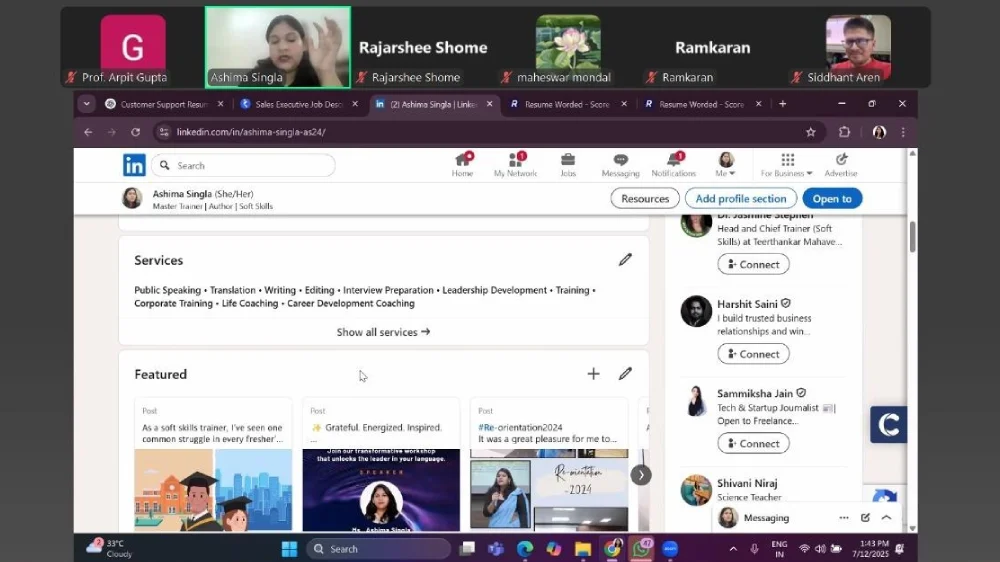Expand the For Business menu
Image resolution: width=1000 pixels, height=562 pixels.
(x=787, y=165)
